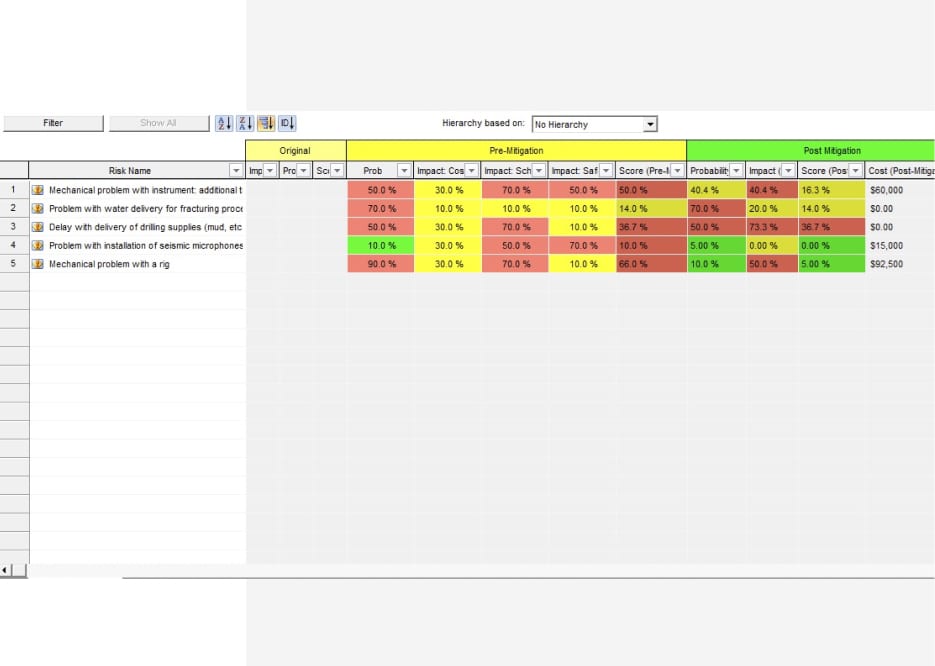
Task: Click the multi-column sort icon
Action: click(264, 123)
